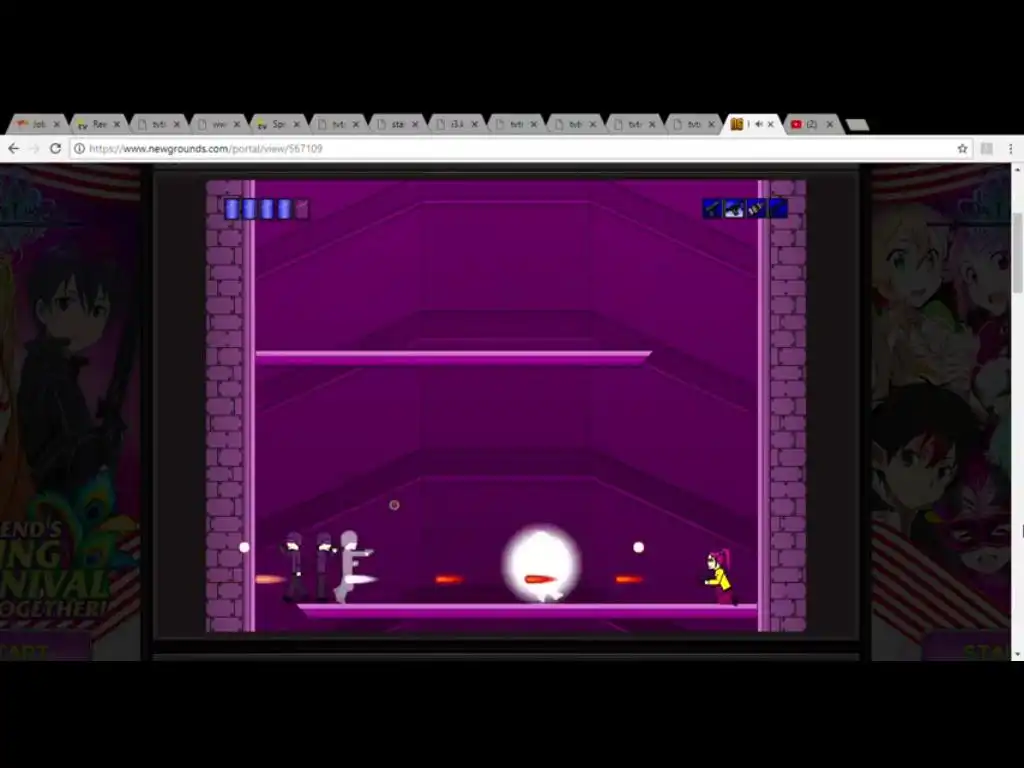1024x768 pixels.
Task: Open a new browser tab
Action: point(857,125)
